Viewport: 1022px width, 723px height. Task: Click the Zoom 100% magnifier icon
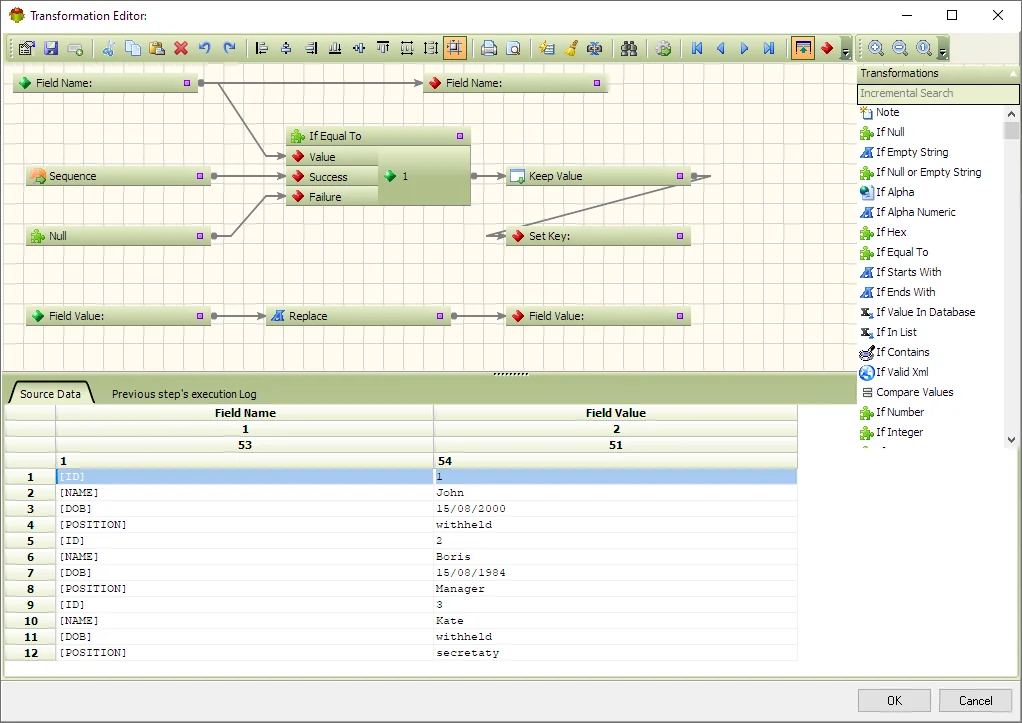coord(924,48)
